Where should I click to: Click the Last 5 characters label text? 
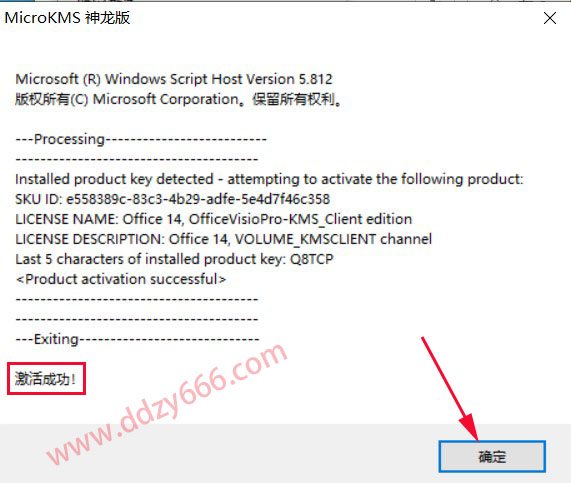(150, 259)
